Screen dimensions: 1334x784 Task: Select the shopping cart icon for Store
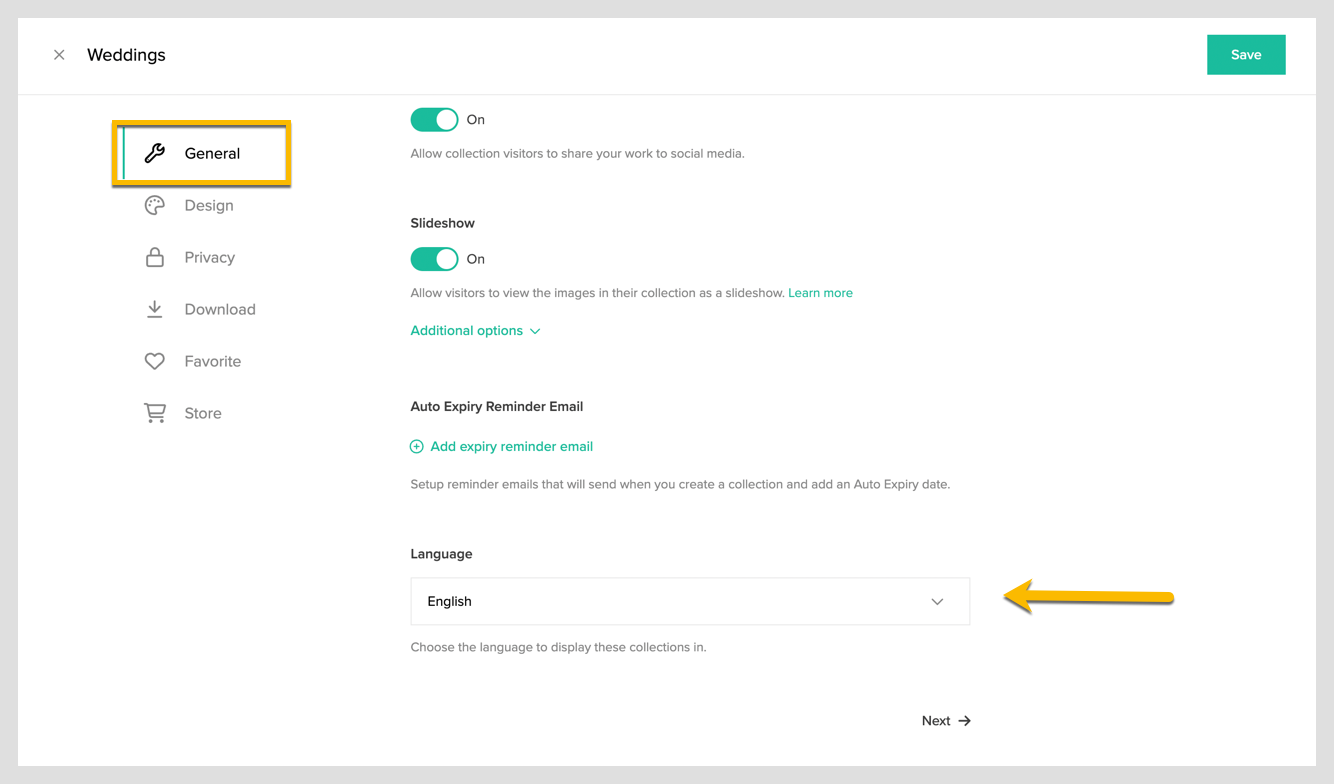(x=154, y=413)
